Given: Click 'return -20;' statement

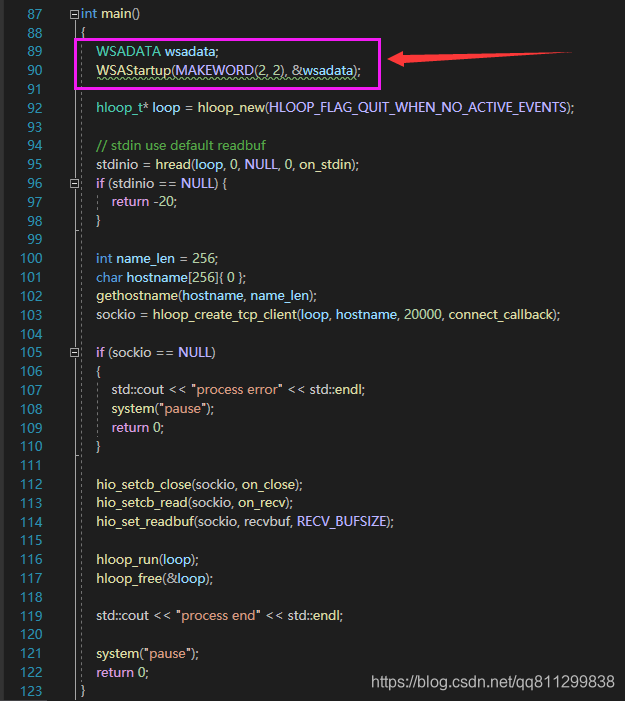Looking at the screenshot, I should click(x=144, y=202).
